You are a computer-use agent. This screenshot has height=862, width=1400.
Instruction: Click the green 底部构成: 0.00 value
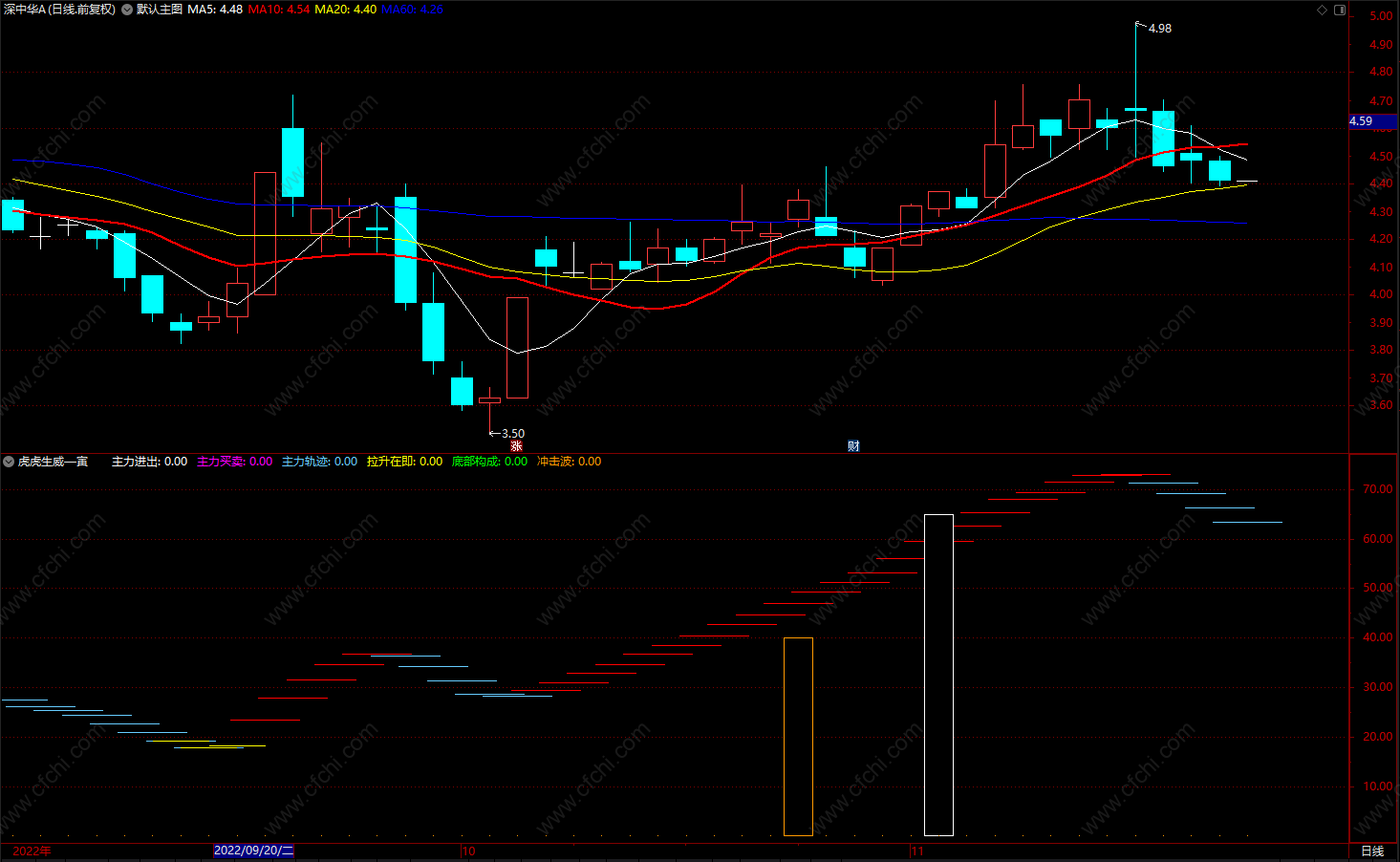pos(489,462)
